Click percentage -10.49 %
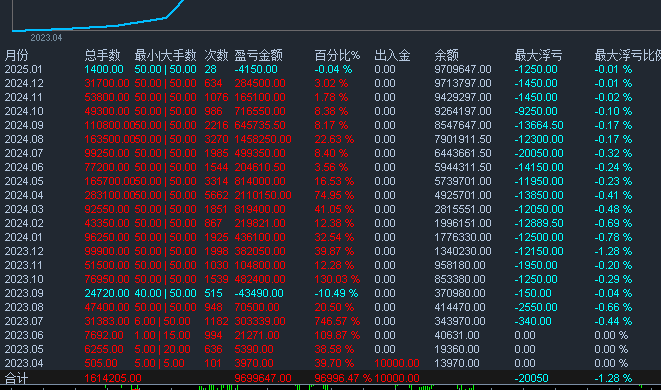The height and width of the screenshot is (390, 661). pos(336,293)
